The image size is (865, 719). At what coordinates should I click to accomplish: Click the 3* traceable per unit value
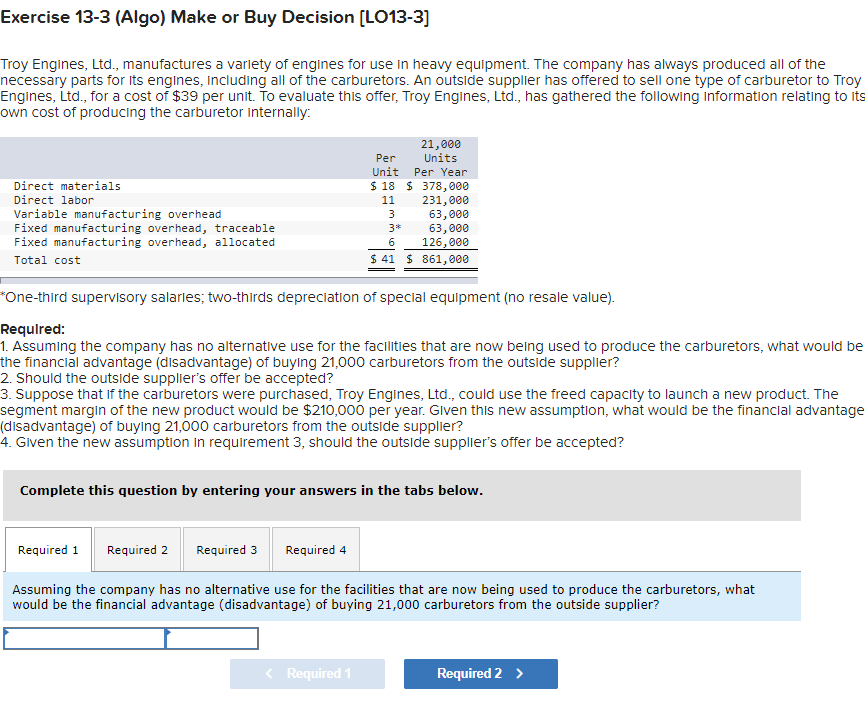point(394,228)
